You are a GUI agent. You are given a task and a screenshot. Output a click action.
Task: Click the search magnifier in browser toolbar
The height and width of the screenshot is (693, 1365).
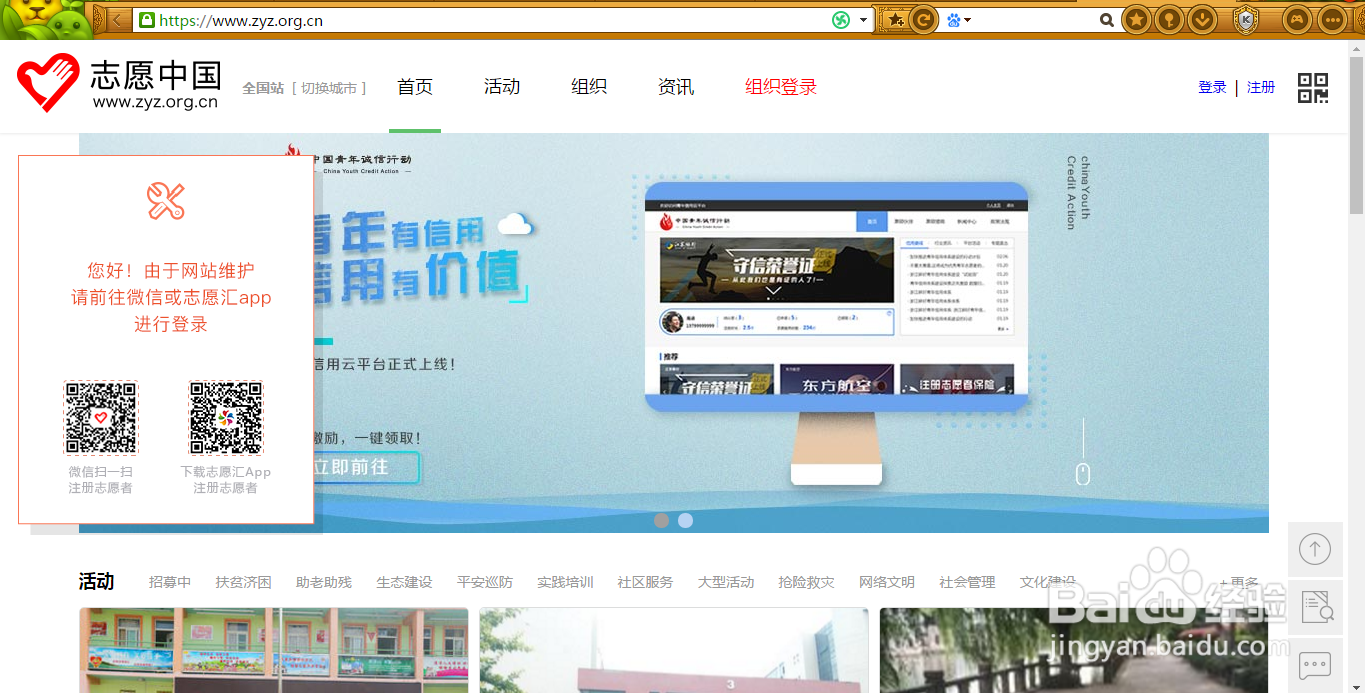pyautogui.click(x=1106, y=19)
